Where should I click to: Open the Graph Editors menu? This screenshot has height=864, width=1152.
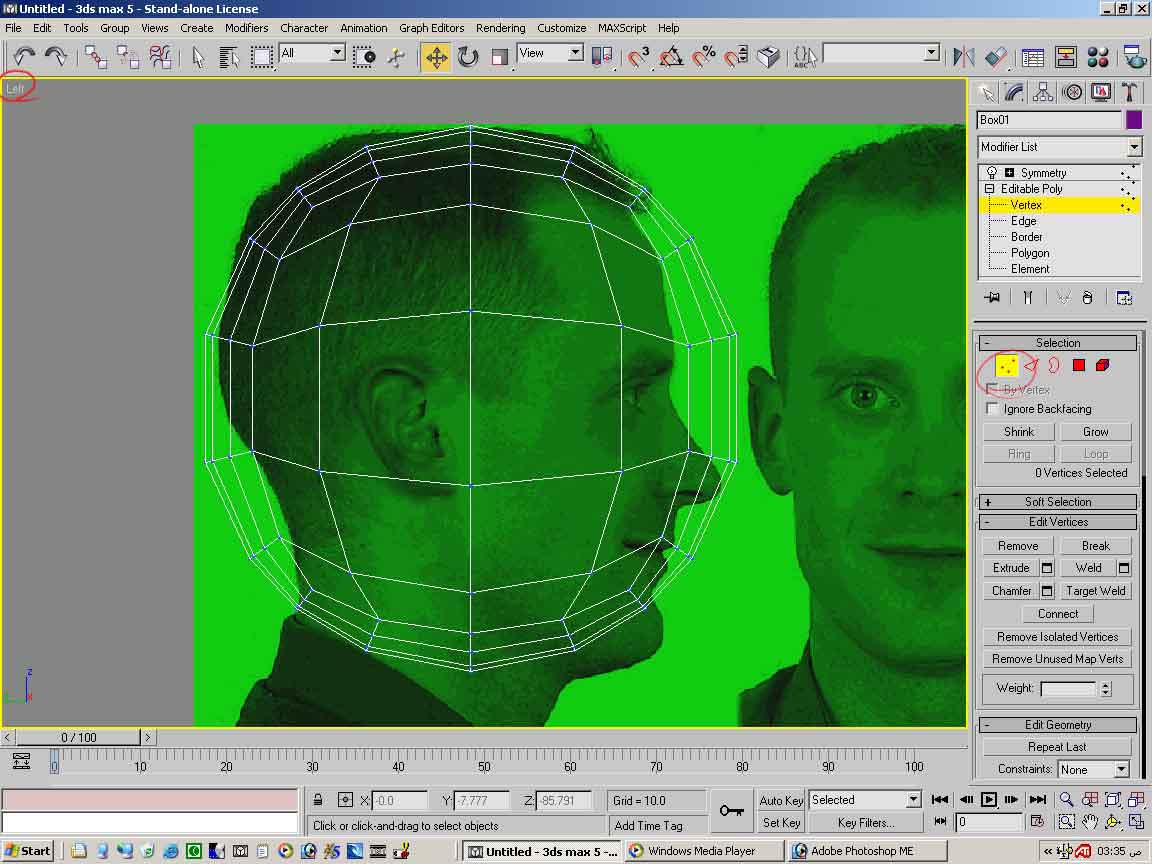(431, 28)
